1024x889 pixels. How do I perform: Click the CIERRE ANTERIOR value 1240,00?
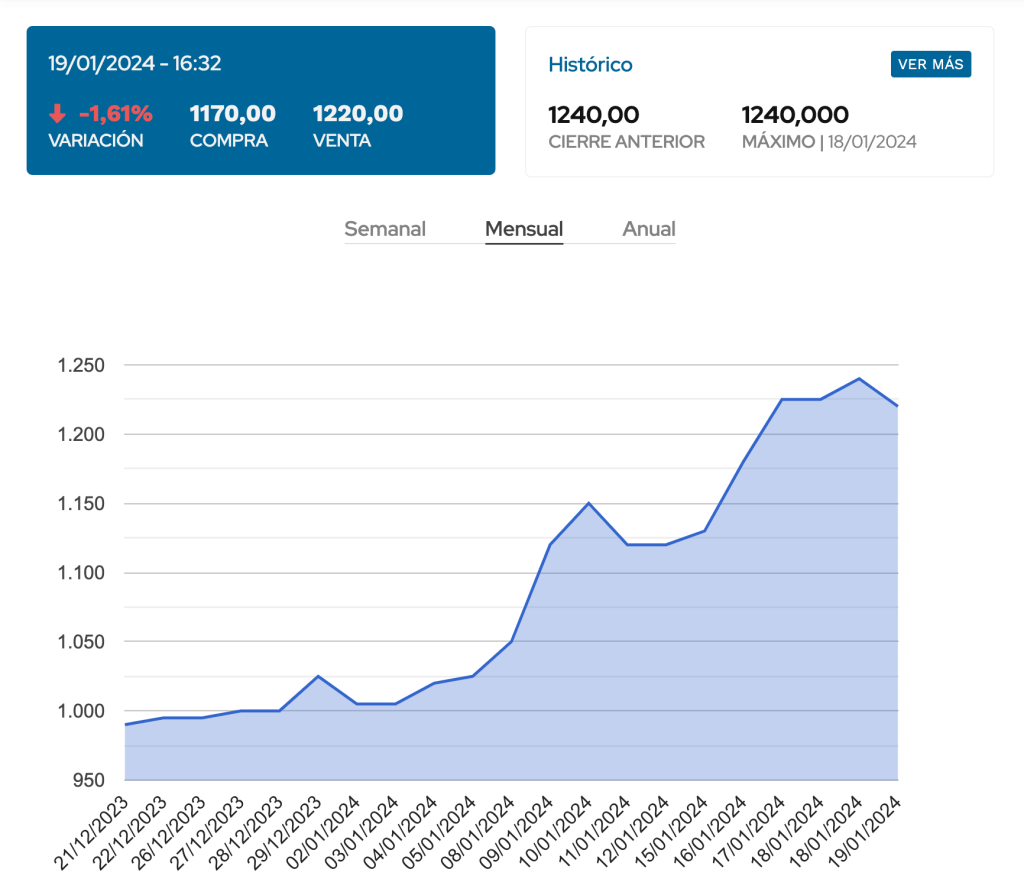tap(594, 115)
